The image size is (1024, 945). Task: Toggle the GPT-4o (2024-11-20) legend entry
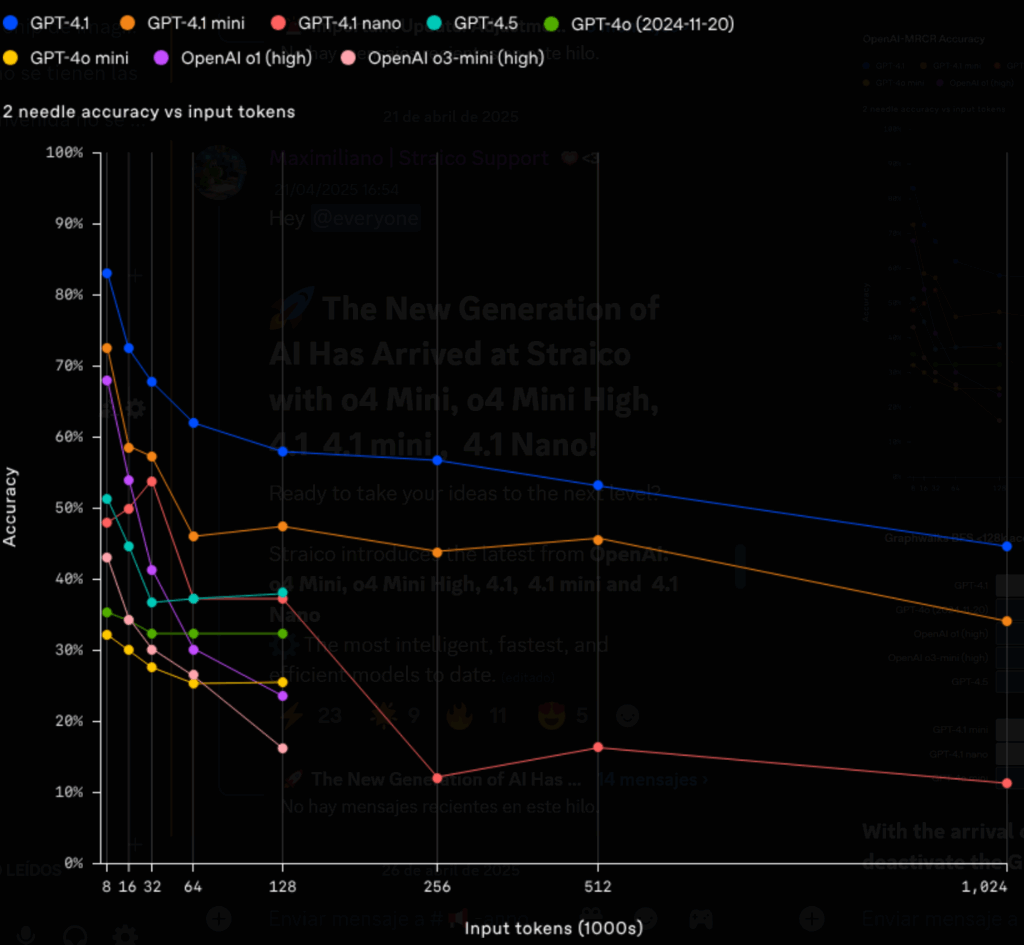[639, 24]
